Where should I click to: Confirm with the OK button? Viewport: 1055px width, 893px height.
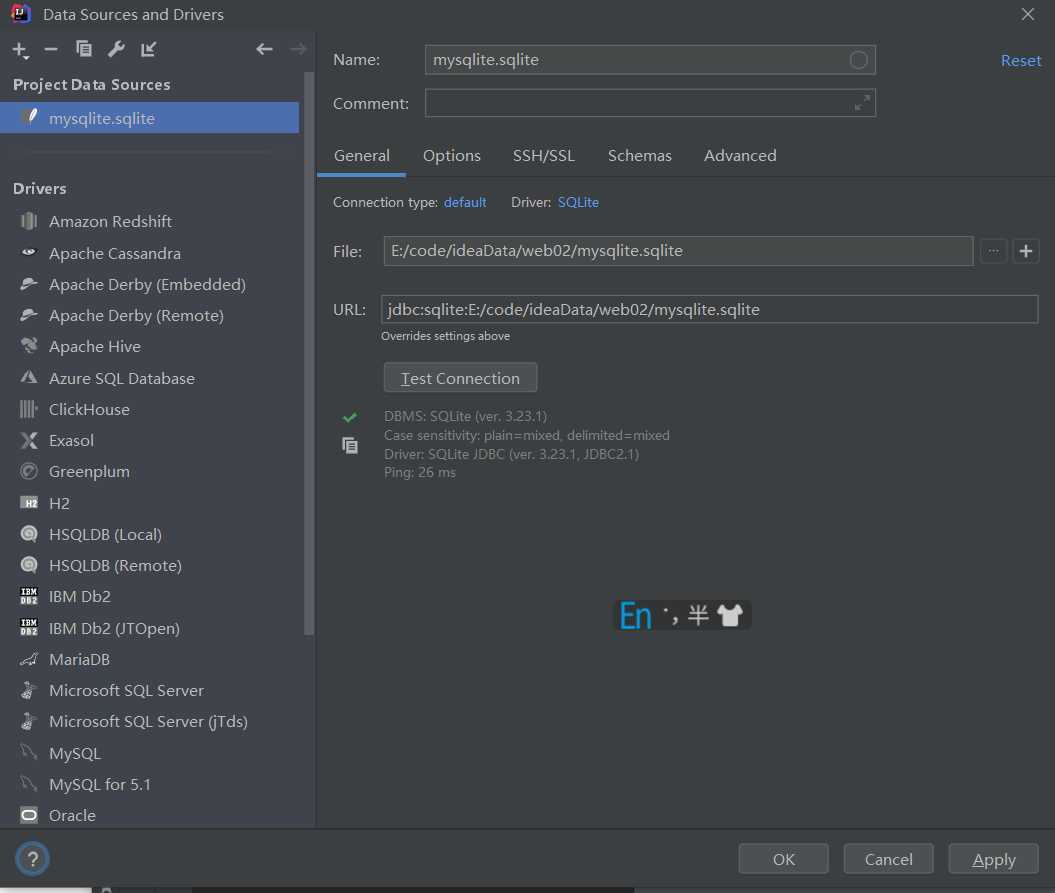(x=784, y=859)
